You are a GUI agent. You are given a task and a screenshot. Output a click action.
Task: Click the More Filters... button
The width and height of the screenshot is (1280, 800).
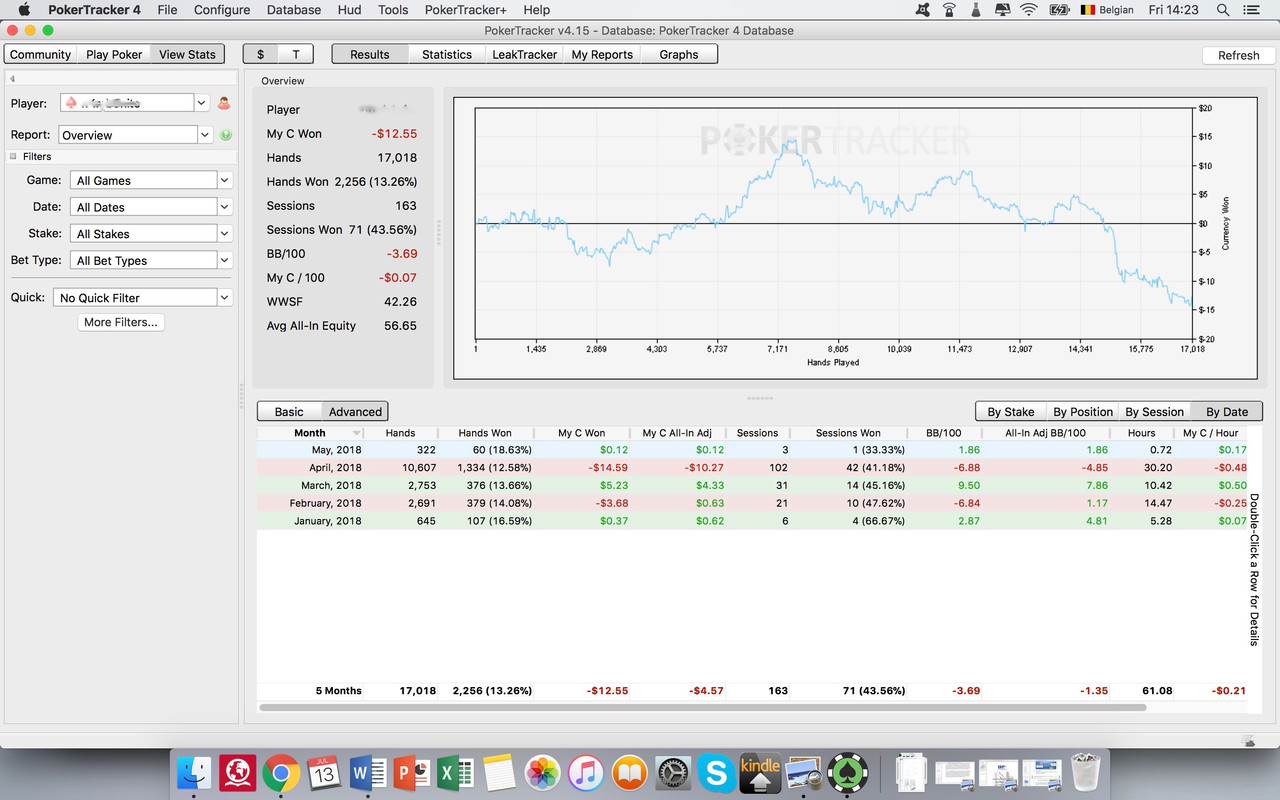[x=121, y=322]
